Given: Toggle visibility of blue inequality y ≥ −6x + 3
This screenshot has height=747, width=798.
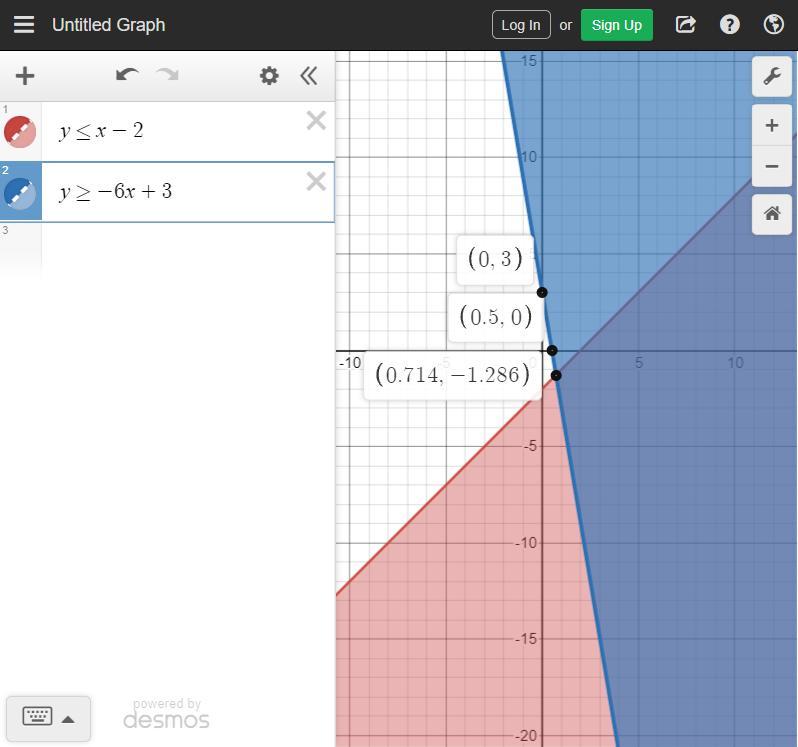Looking at the screenshot, I should point(20,193).
